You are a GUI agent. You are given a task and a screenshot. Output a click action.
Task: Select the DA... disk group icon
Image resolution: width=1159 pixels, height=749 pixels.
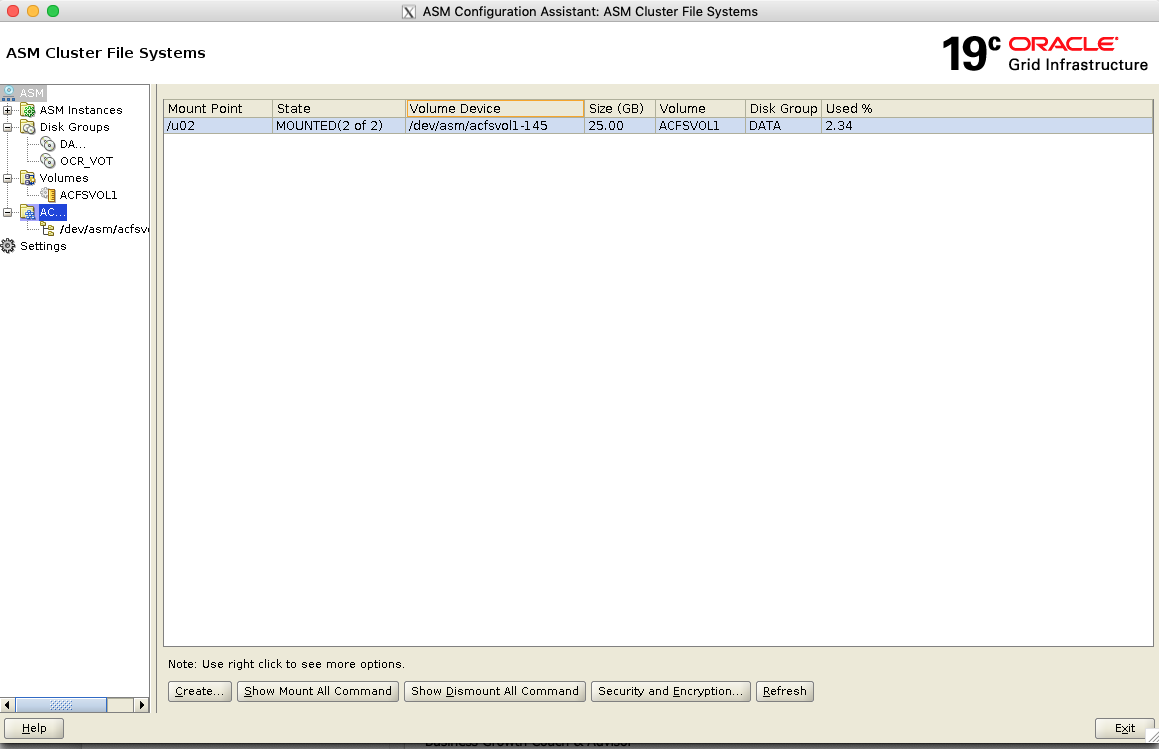click(48, 144)
